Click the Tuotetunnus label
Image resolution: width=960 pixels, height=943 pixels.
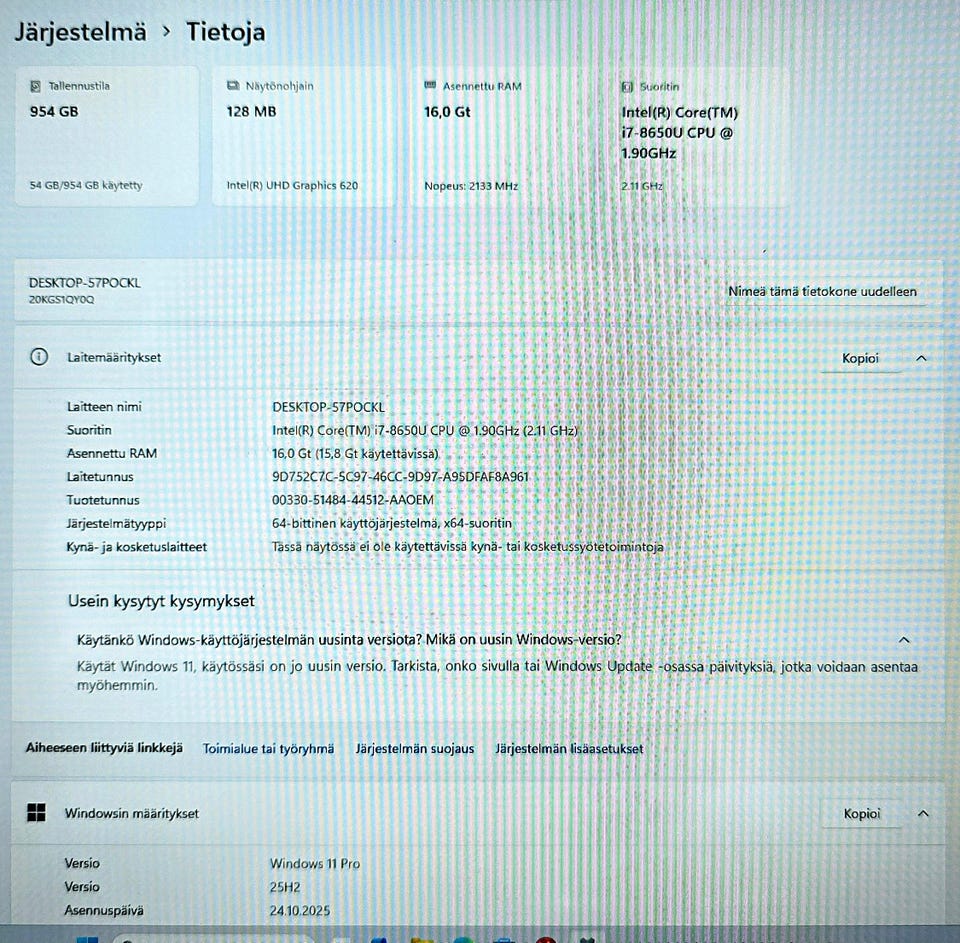pyautogui.click(x=103, y=500)
